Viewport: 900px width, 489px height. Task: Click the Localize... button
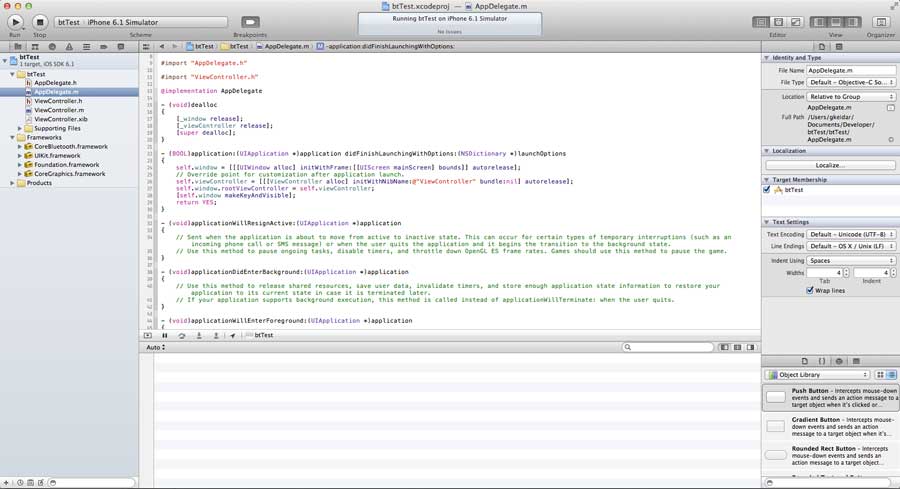[829, 165]
